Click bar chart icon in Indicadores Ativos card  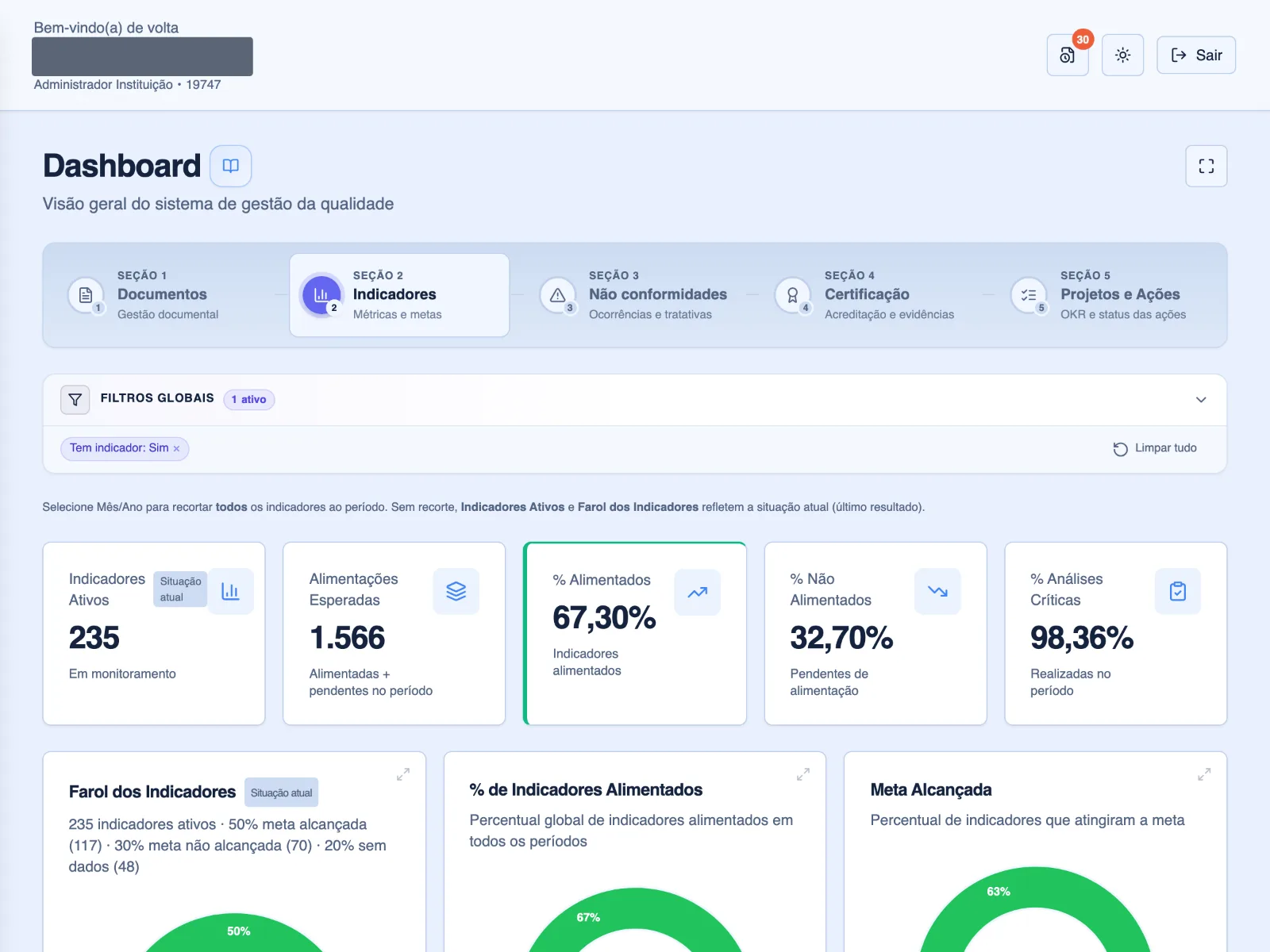point(230,591)
